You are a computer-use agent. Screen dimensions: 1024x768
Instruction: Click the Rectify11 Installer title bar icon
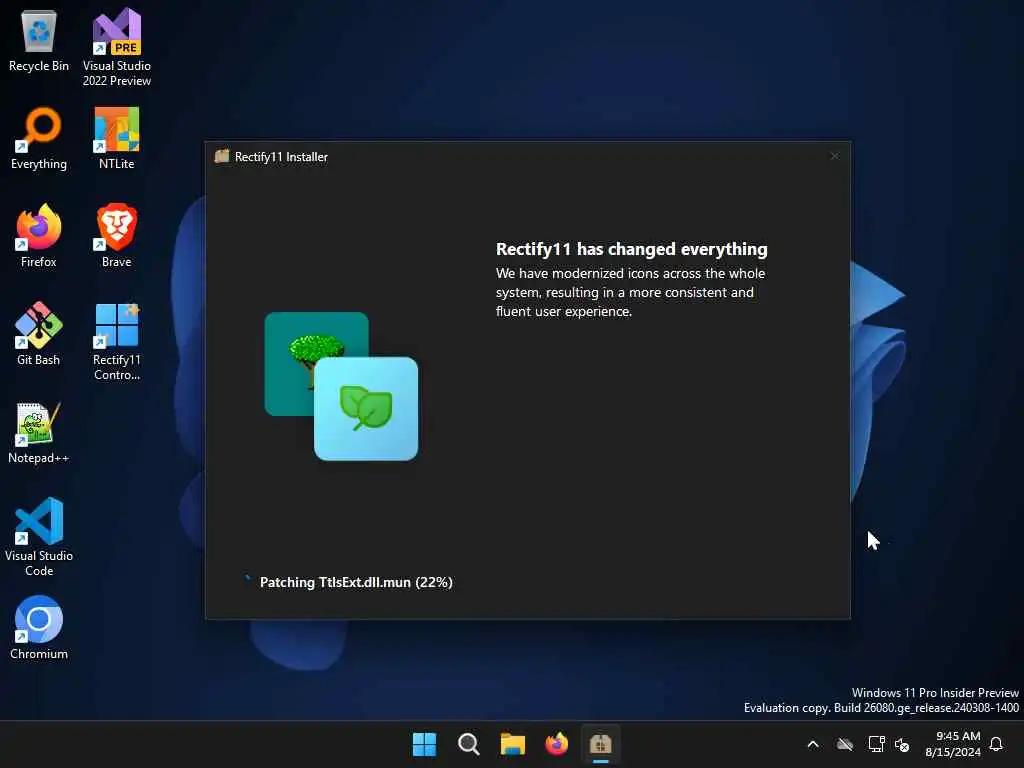coord(222,156)
